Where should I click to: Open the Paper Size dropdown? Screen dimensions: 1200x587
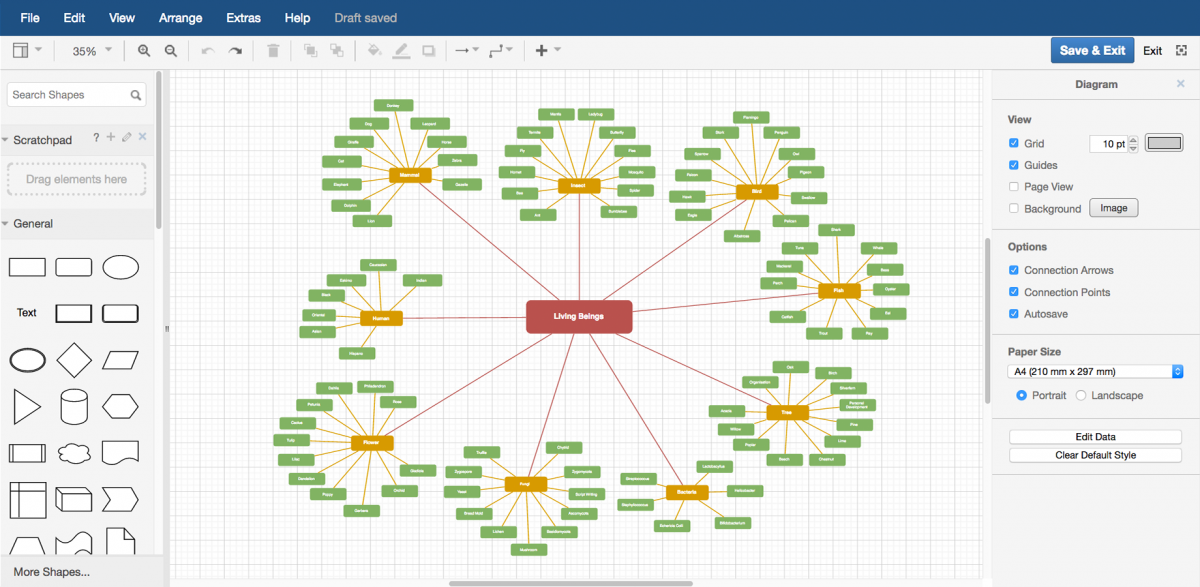tap(1094, 371)
